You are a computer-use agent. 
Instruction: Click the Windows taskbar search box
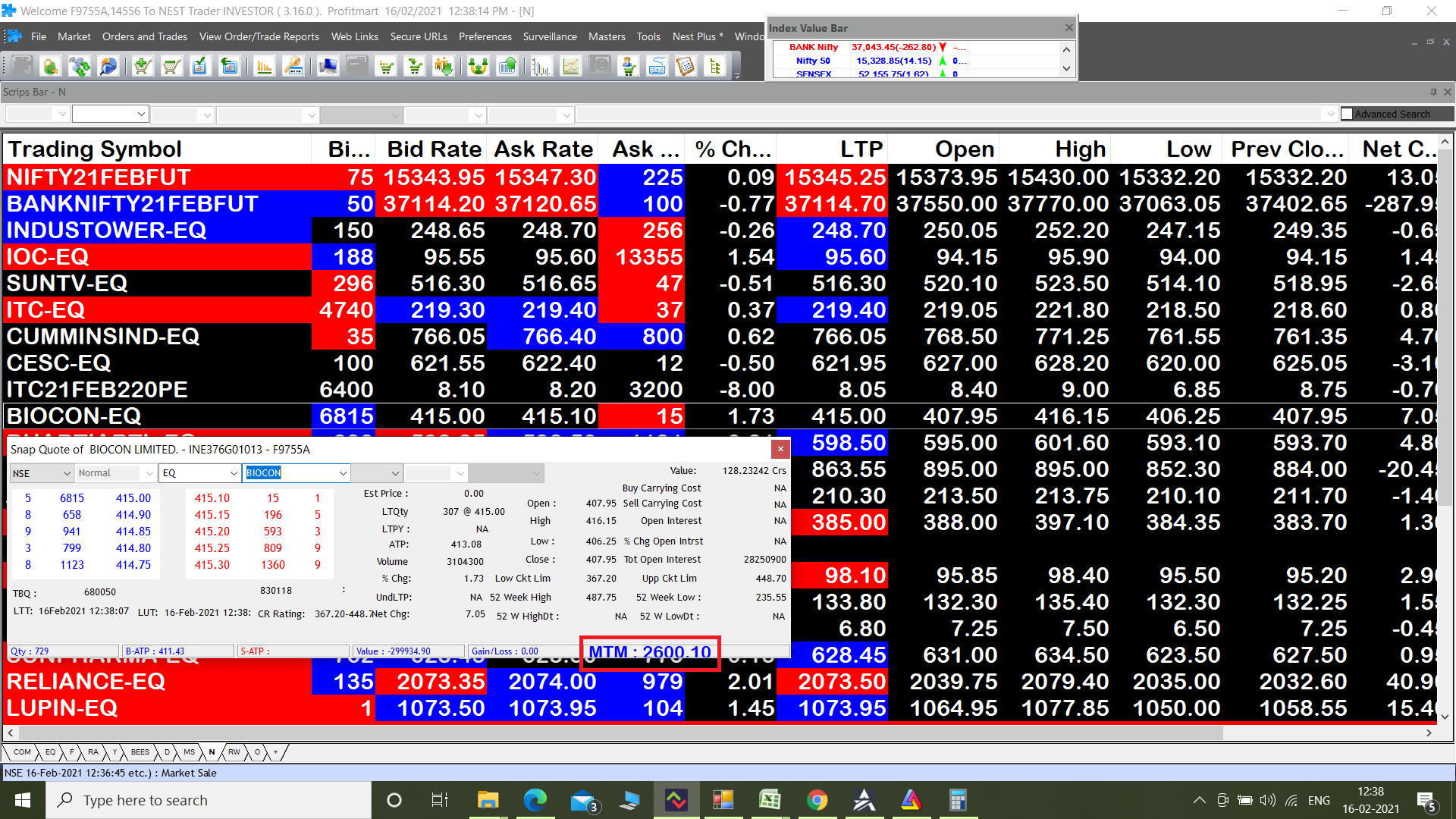point(209,800)
